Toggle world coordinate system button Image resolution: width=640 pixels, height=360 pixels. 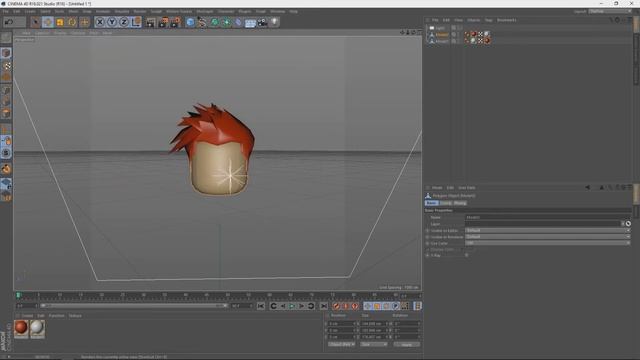click(x=136, y=22)
